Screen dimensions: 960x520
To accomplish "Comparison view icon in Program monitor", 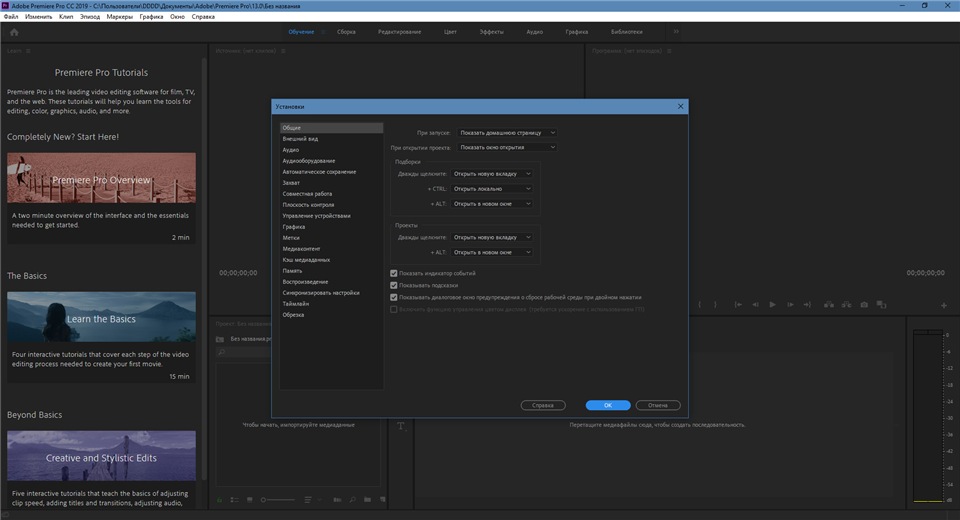I will pos(882,304).
